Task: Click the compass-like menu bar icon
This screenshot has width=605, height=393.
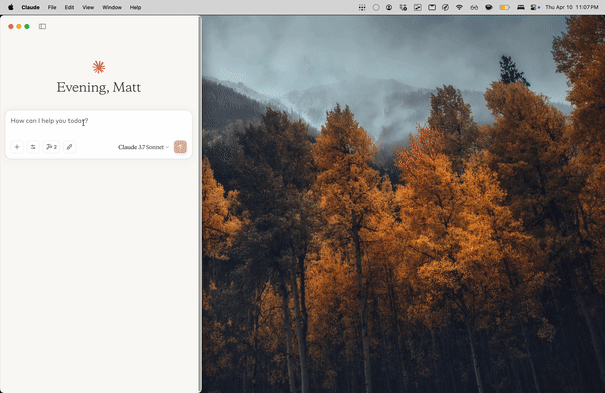Action: coord(446,7)
